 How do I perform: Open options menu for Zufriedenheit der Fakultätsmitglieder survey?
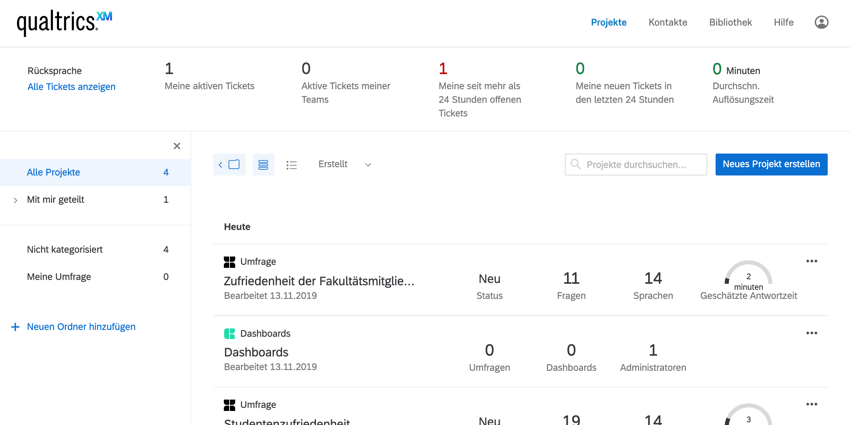click(x=812, y=261)
